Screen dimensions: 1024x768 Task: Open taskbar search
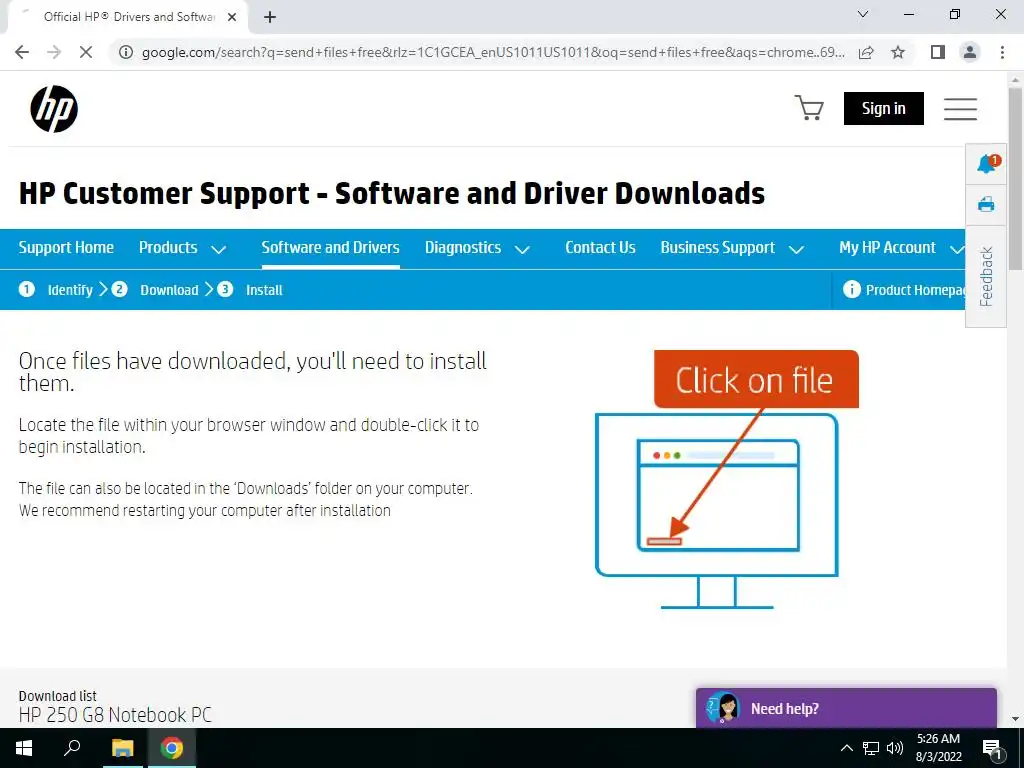[72, 748]
